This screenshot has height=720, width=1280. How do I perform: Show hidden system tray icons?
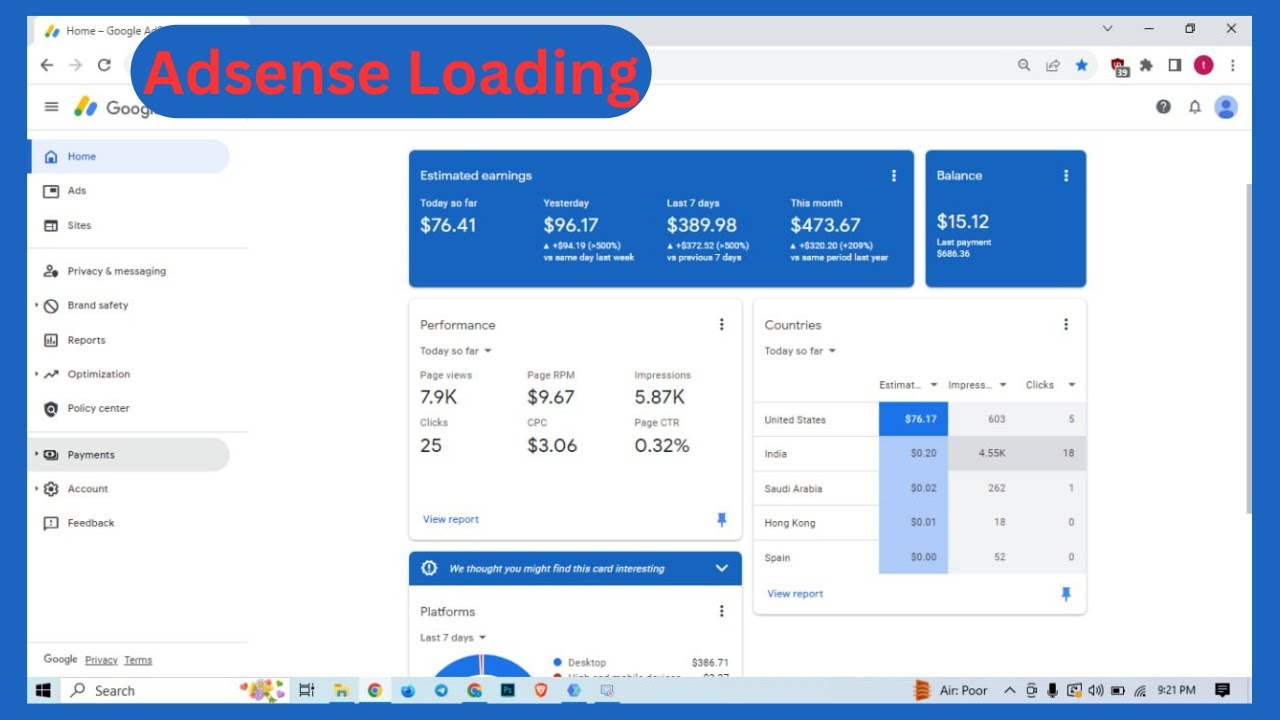(1008, 690)
